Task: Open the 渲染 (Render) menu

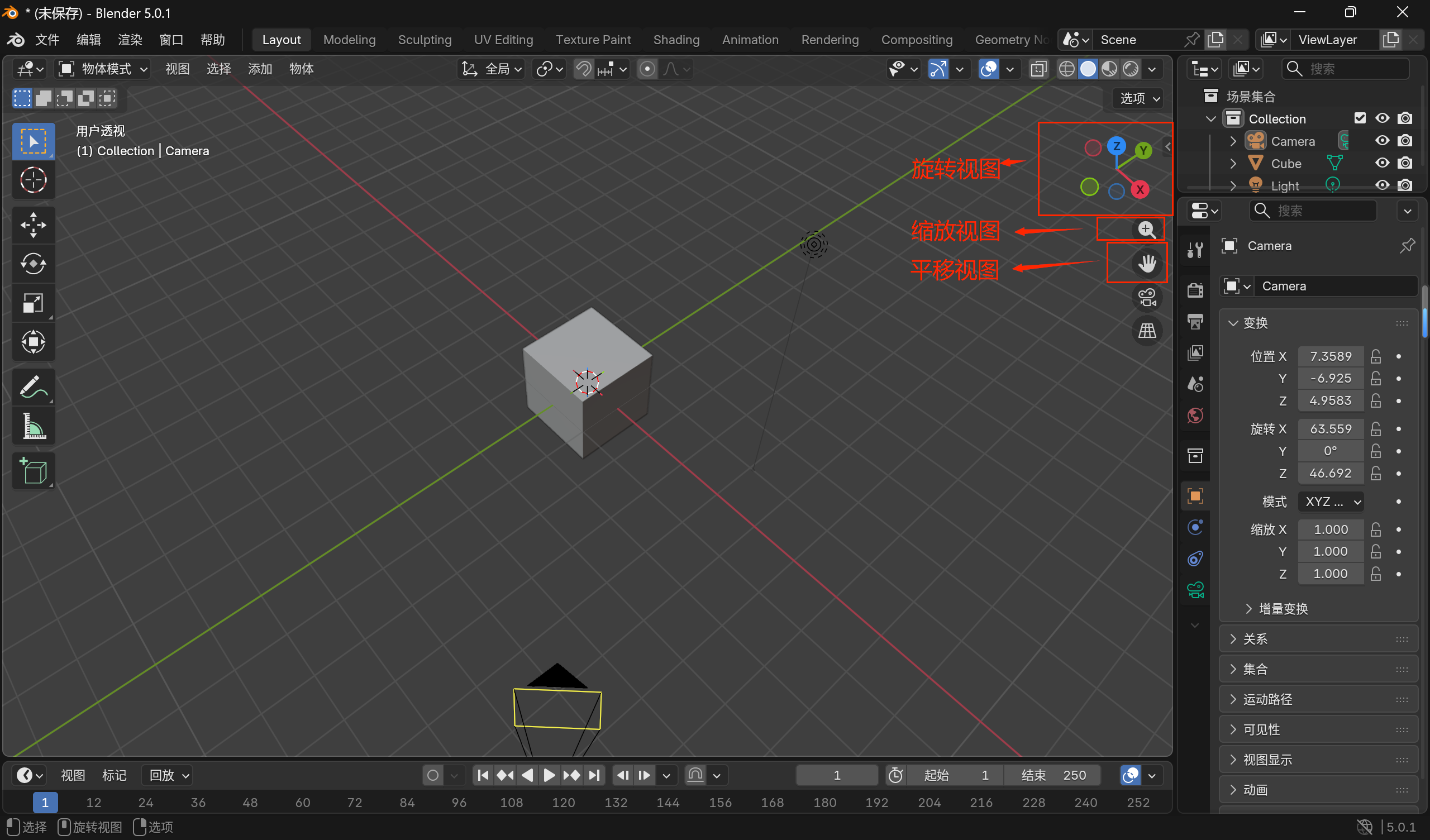Action: (x=130, y=40)
